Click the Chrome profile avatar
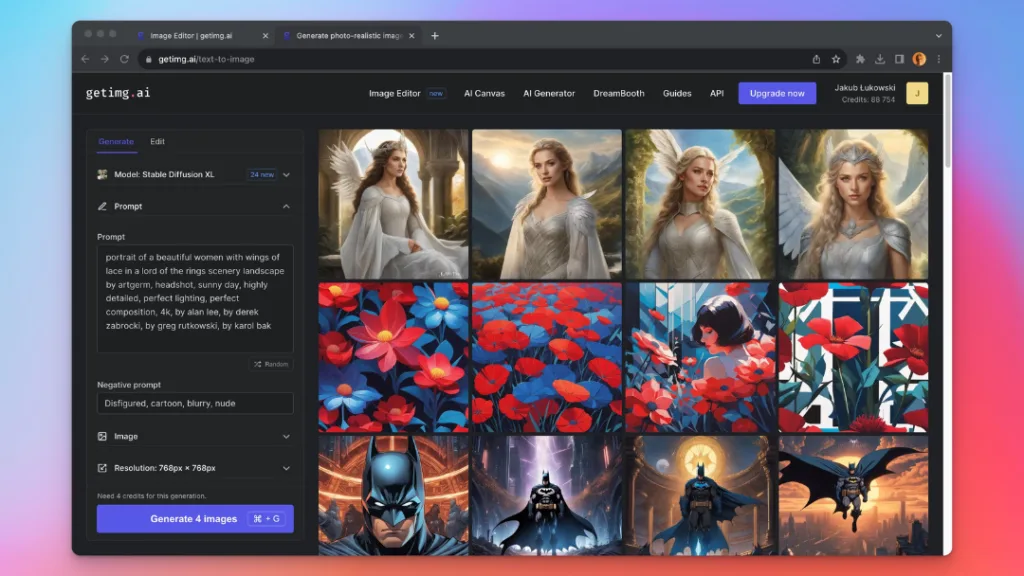1024x576 pixels. [x=920, y=59]
